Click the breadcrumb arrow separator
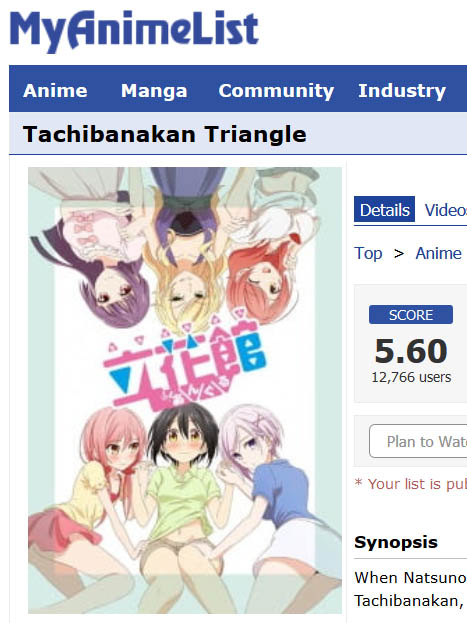 (x=399, y=253)
